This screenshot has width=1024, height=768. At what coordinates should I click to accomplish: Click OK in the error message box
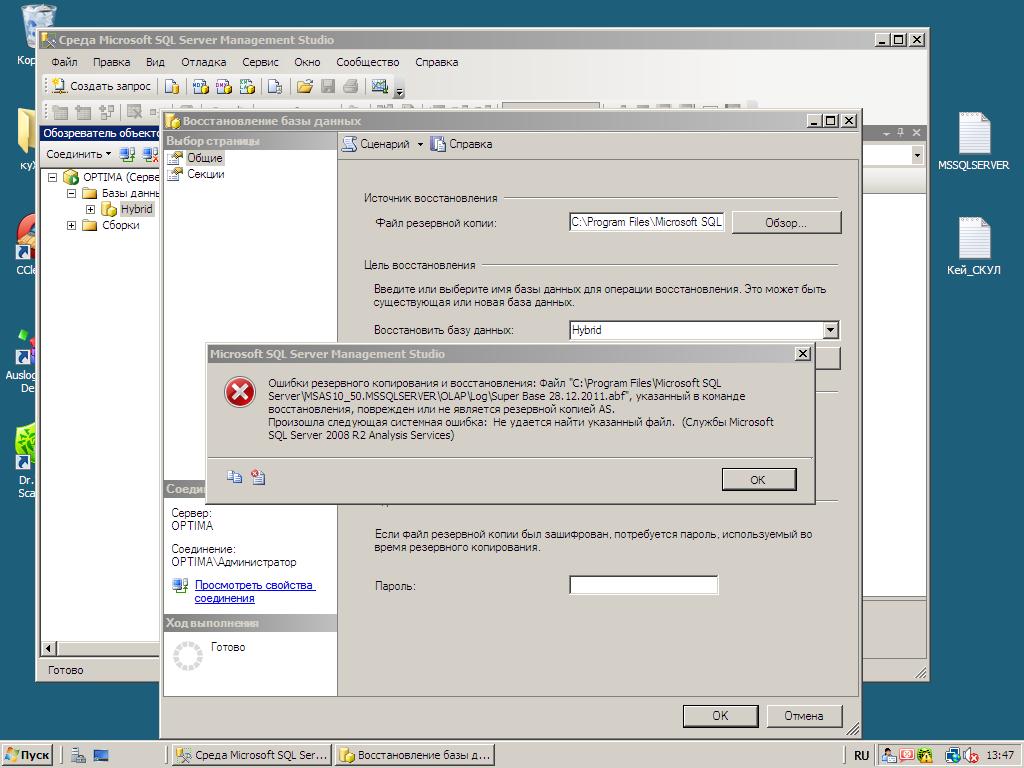758,479
